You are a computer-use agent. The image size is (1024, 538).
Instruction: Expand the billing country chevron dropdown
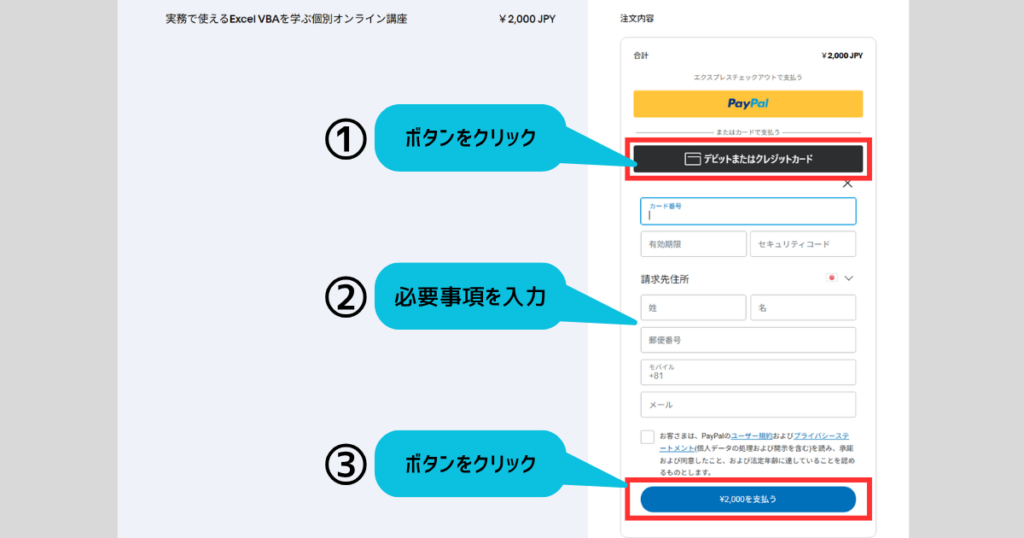(x=849, y=278)
